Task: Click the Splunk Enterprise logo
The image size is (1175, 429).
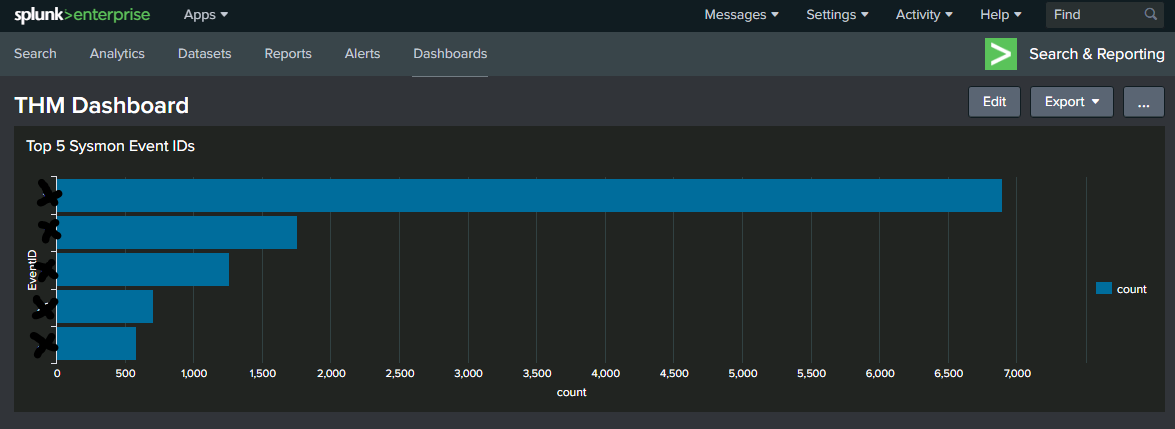Action: click(83, 15)
